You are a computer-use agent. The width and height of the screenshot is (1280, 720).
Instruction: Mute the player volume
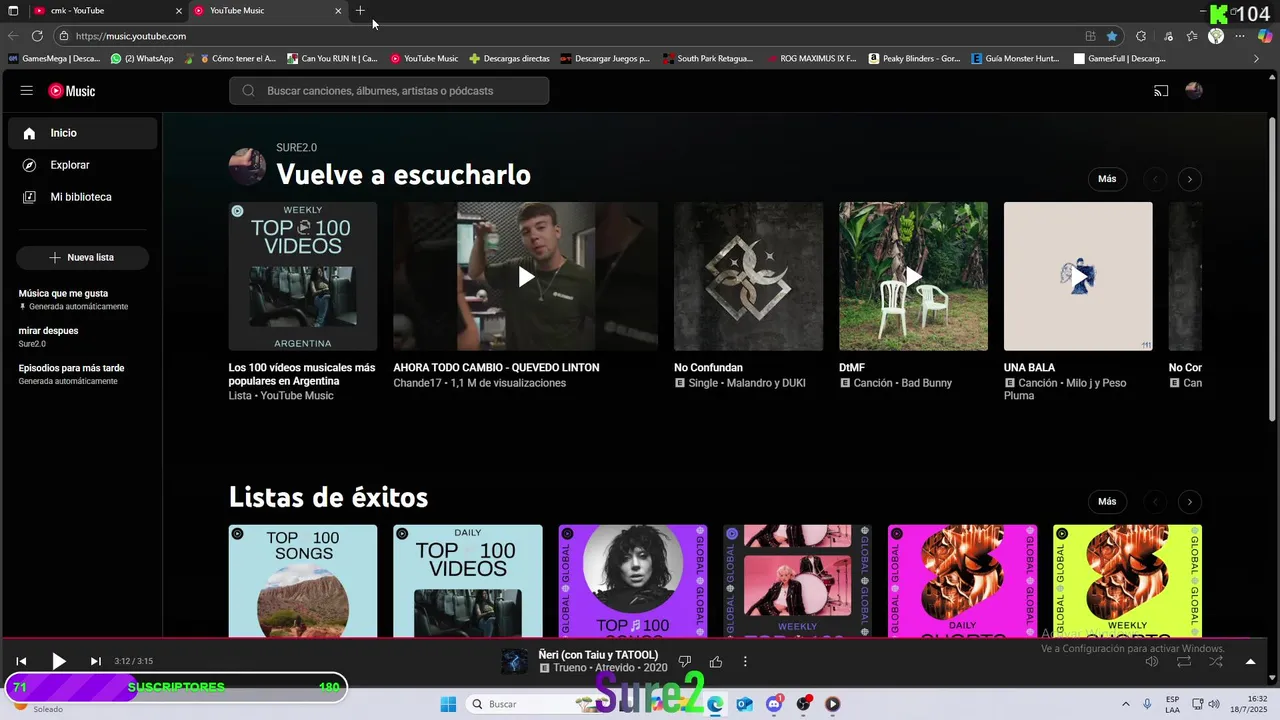(x=1152, y=661)
